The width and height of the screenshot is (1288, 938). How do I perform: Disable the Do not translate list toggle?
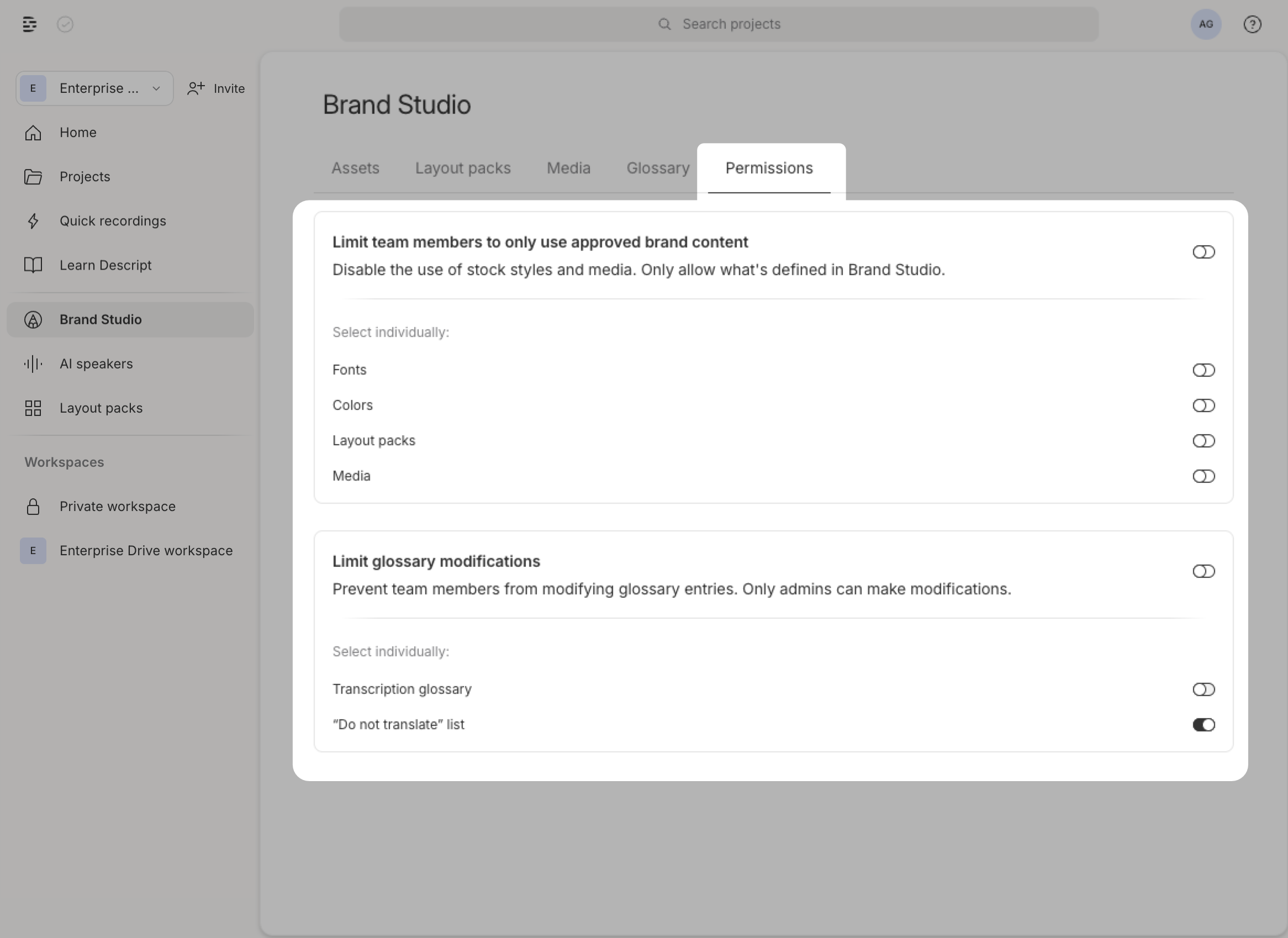point(1204,724)
